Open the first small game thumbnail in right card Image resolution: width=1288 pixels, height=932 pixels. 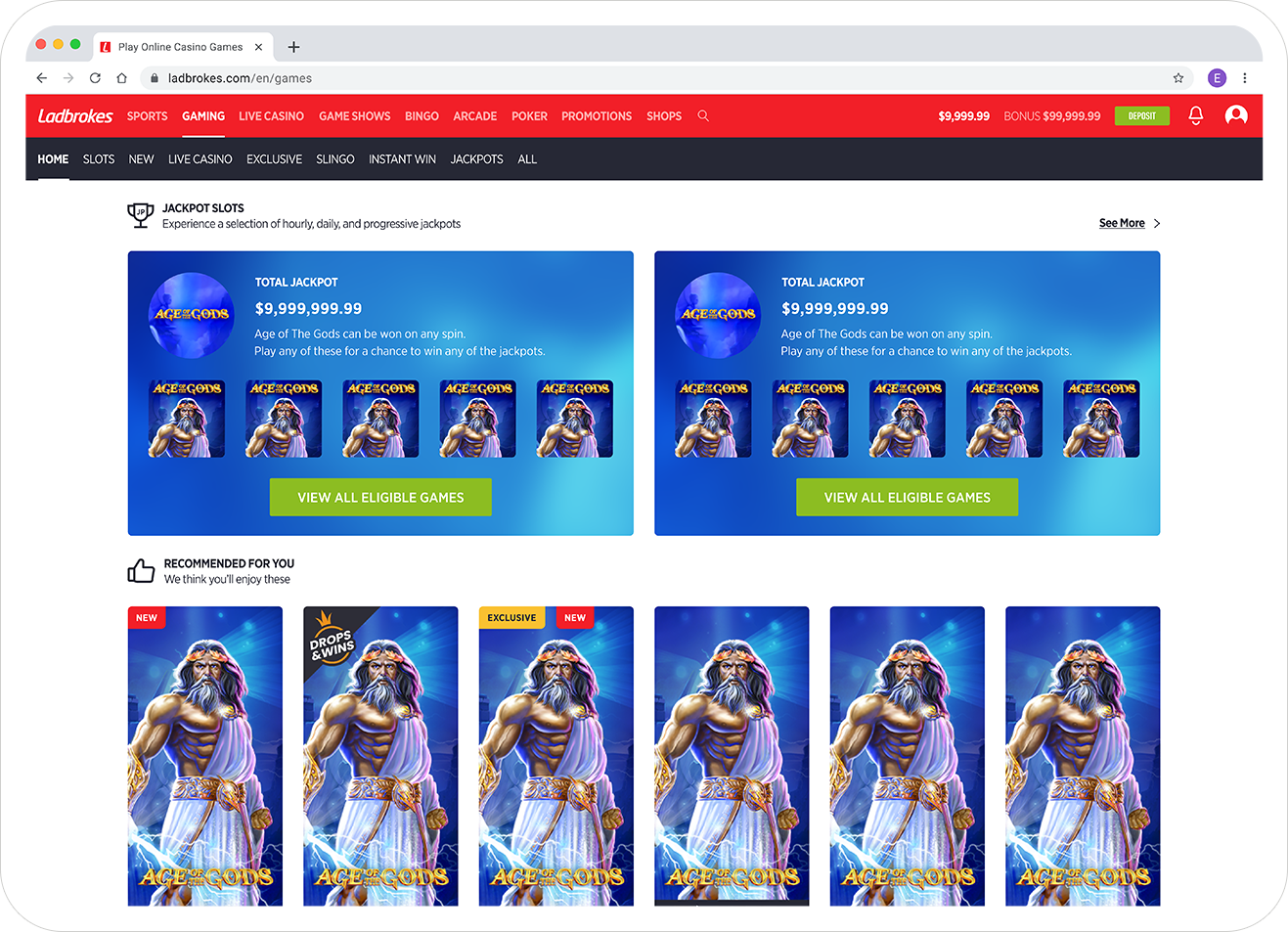click(713, 419)
